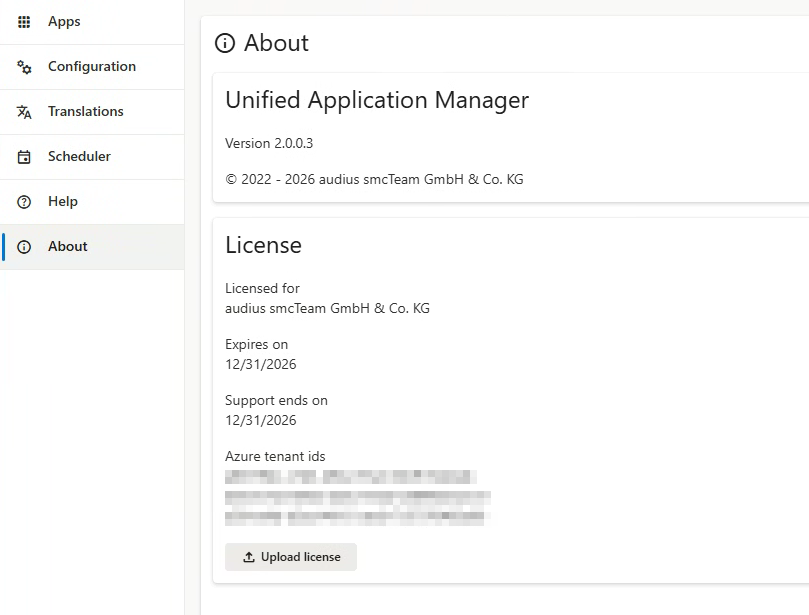Click the License heading
The image size is (809, 615).
point(264,245)
